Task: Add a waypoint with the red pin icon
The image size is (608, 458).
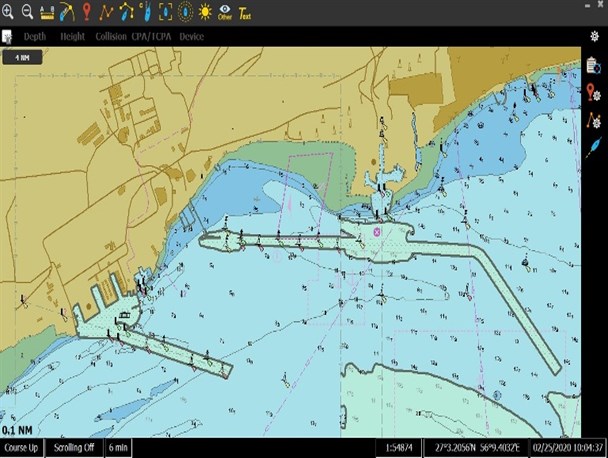Action: tap(85, 12)
